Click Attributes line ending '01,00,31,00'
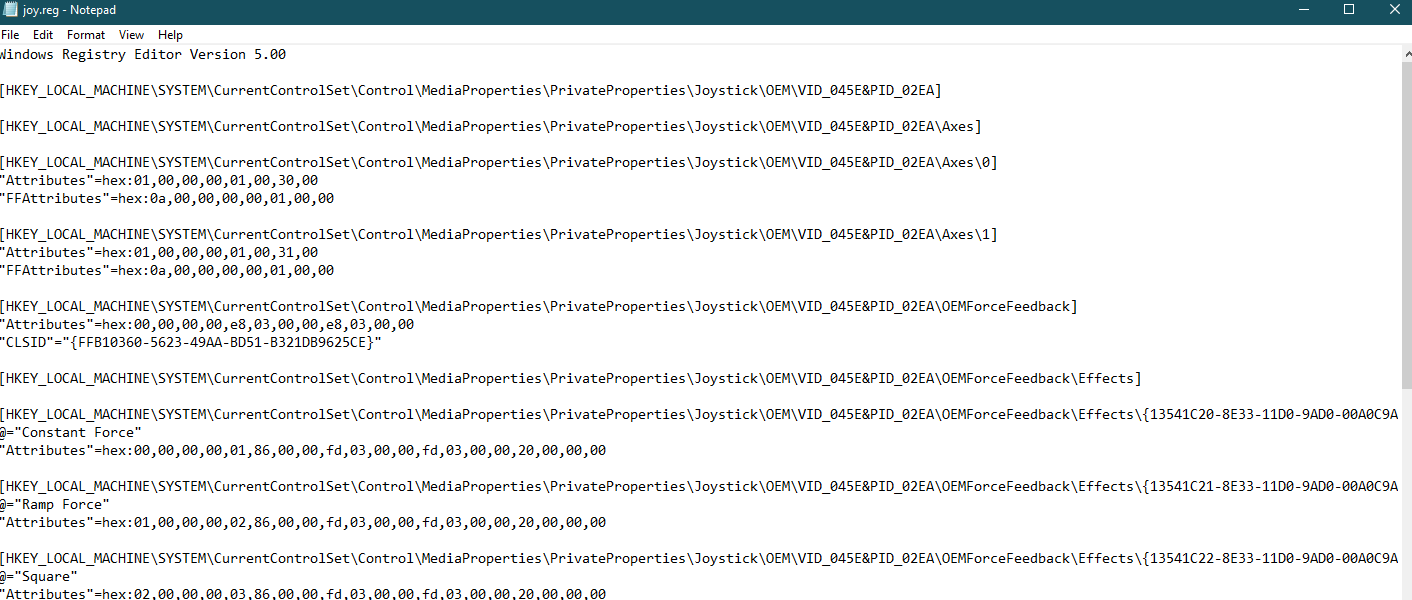Viewport: 1412px width, 600px height. coord(159,253)
